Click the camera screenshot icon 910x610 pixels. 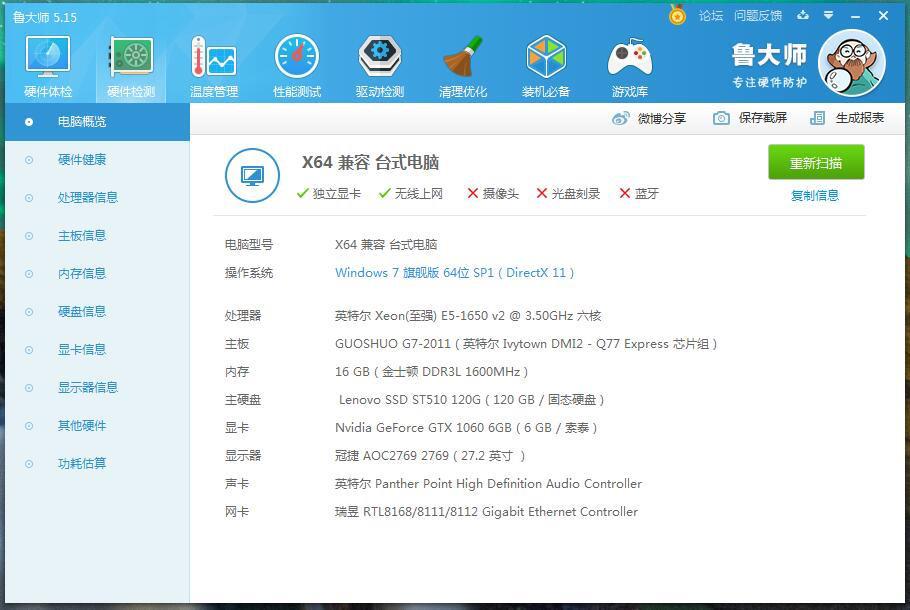tap(721, 118)
